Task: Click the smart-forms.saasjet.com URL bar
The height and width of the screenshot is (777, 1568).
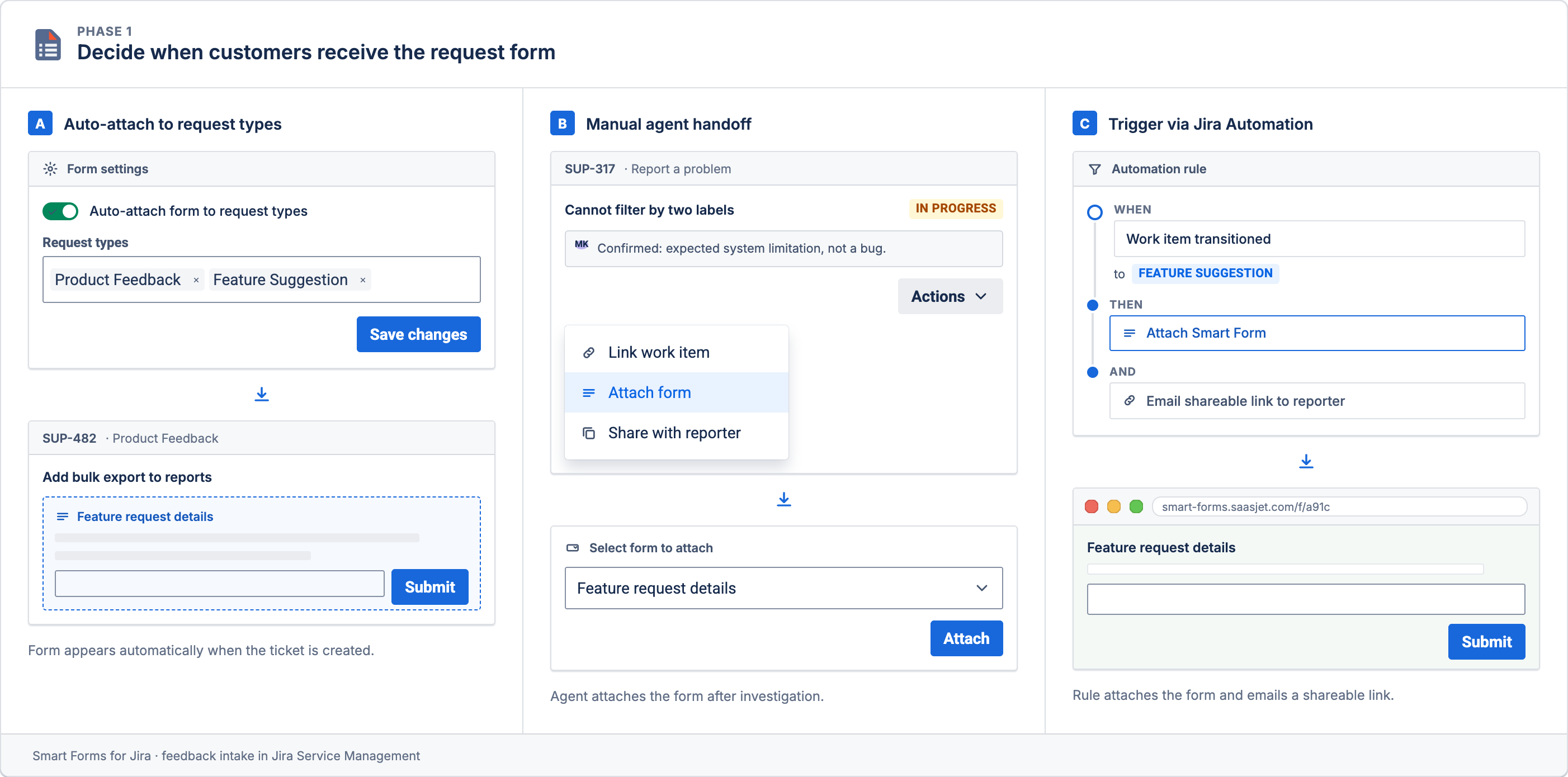Action: pyautogui.click(x=1339, y=506)
